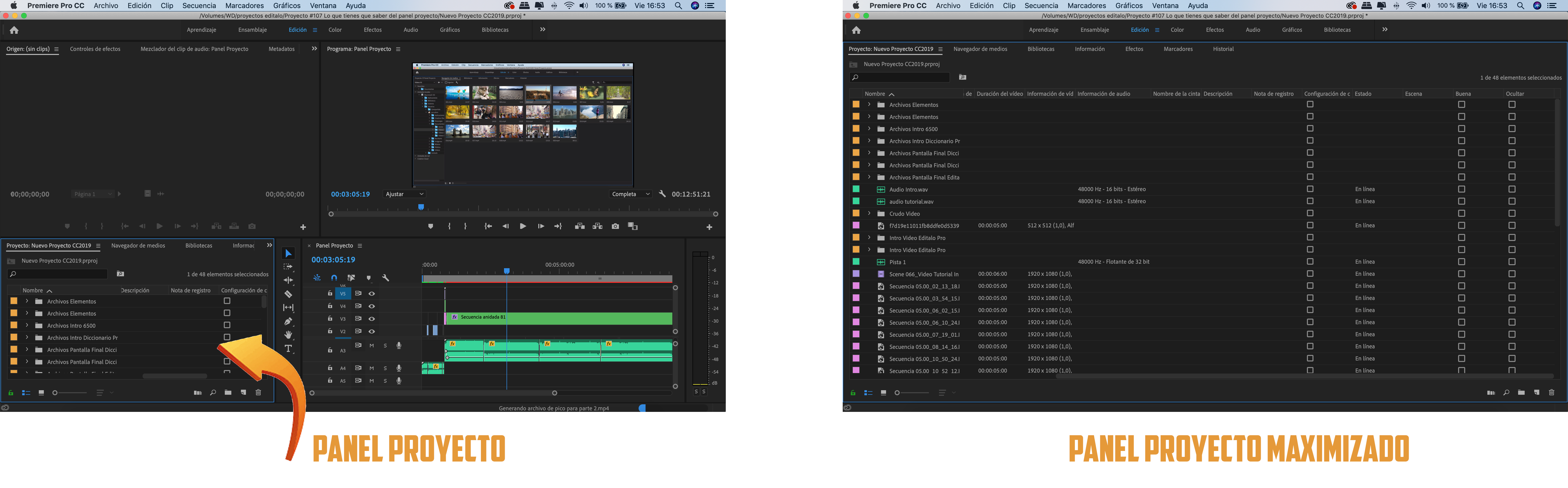Image resolution: width=1568 pixels, height=488 pixels.
Task: Select the Slip tool
Action: 289,308
